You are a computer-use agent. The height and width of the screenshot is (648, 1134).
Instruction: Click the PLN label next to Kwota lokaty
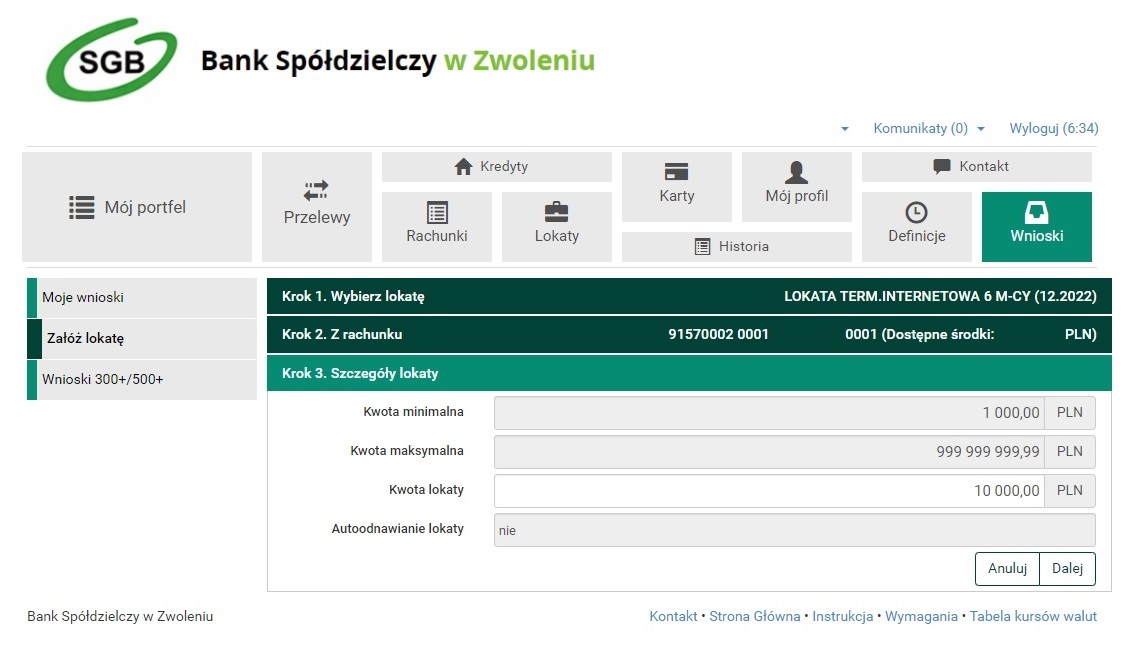1070,491
